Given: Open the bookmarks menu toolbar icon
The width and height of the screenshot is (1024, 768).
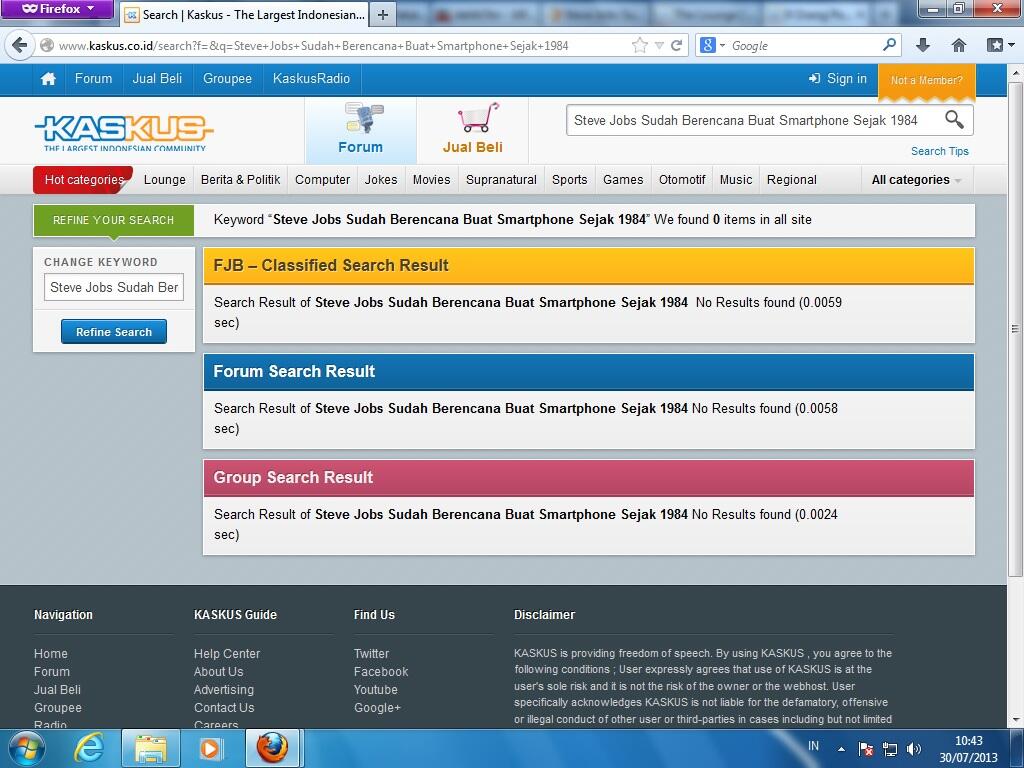Looking at the screenshot, I should (x=1000, y=45).
